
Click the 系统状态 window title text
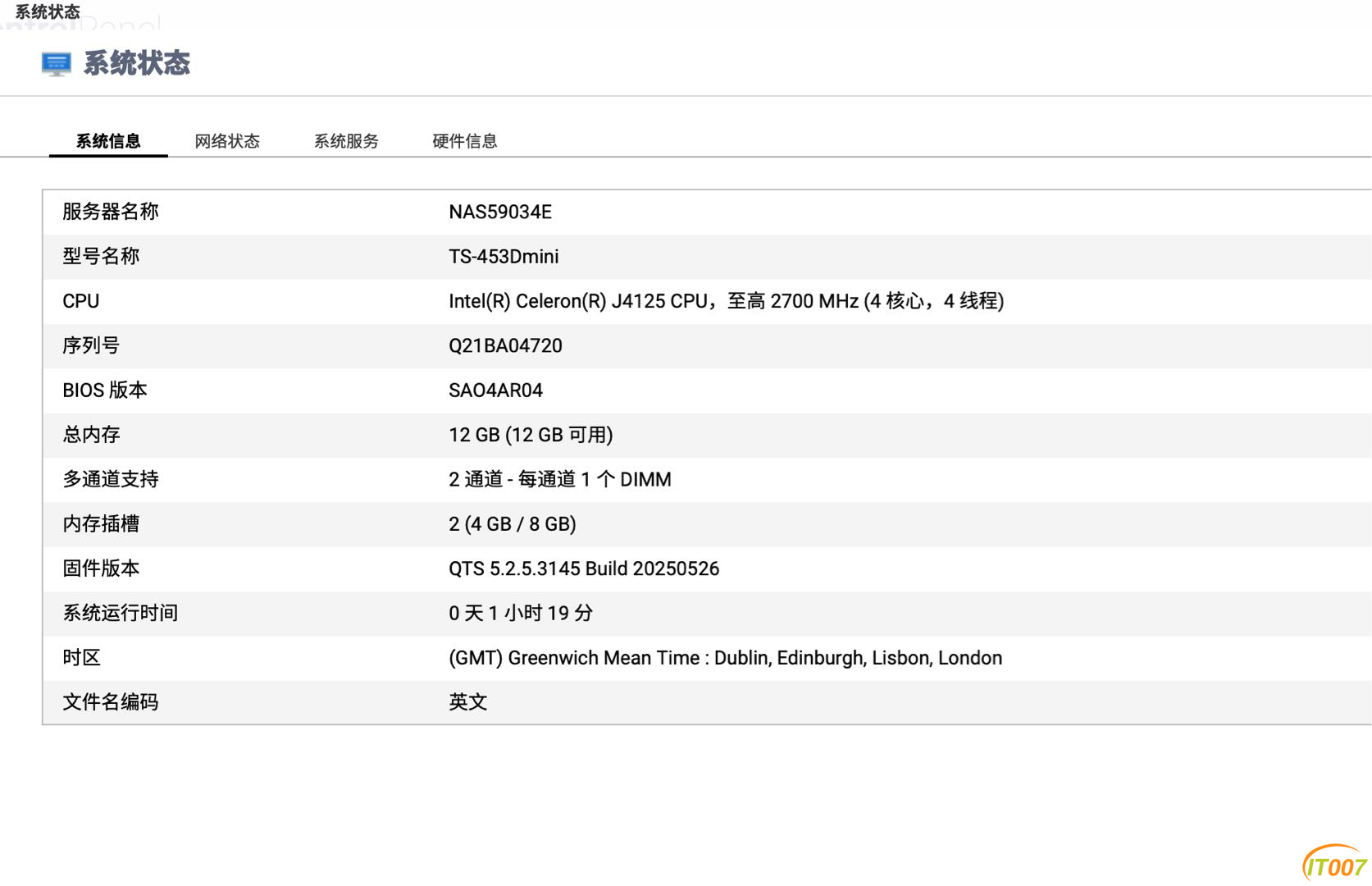click(x=48, y=11)
